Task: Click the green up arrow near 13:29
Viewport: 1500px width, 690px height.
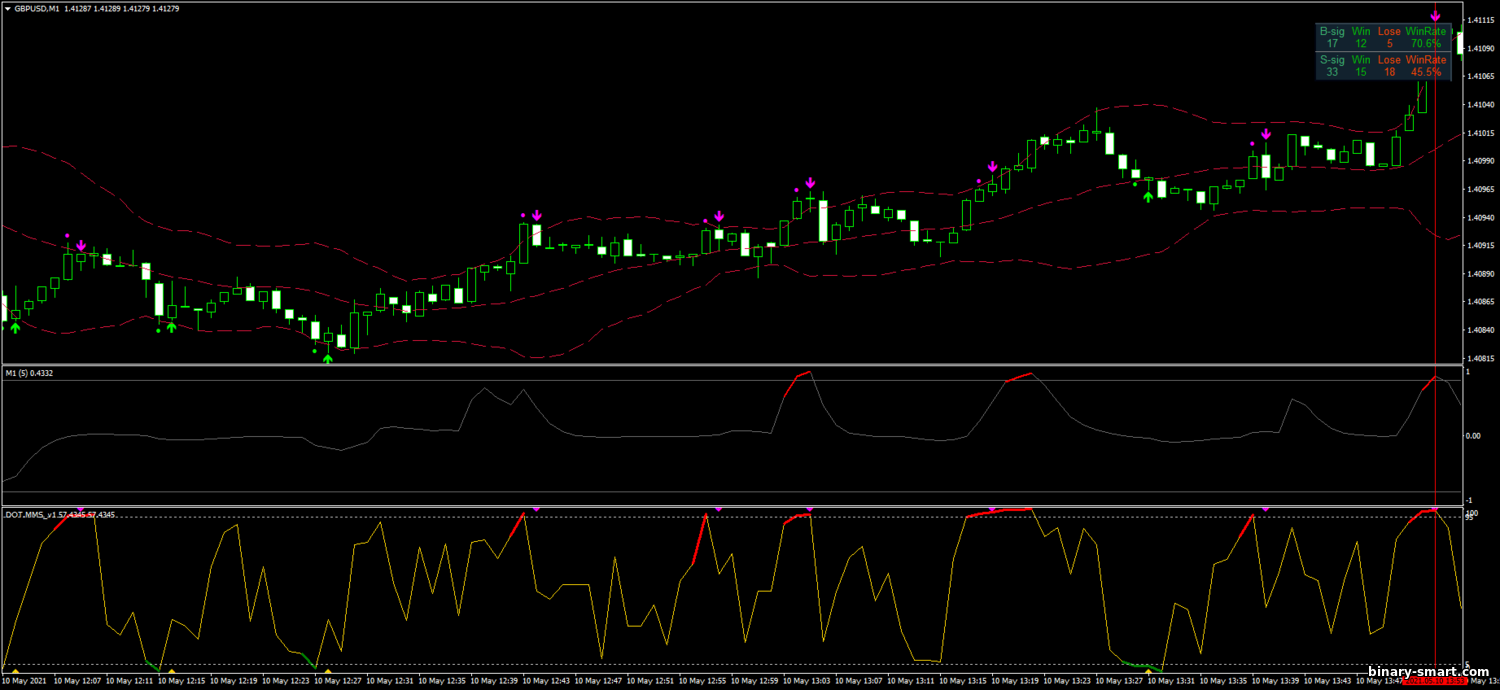Action: point(1148,196)
